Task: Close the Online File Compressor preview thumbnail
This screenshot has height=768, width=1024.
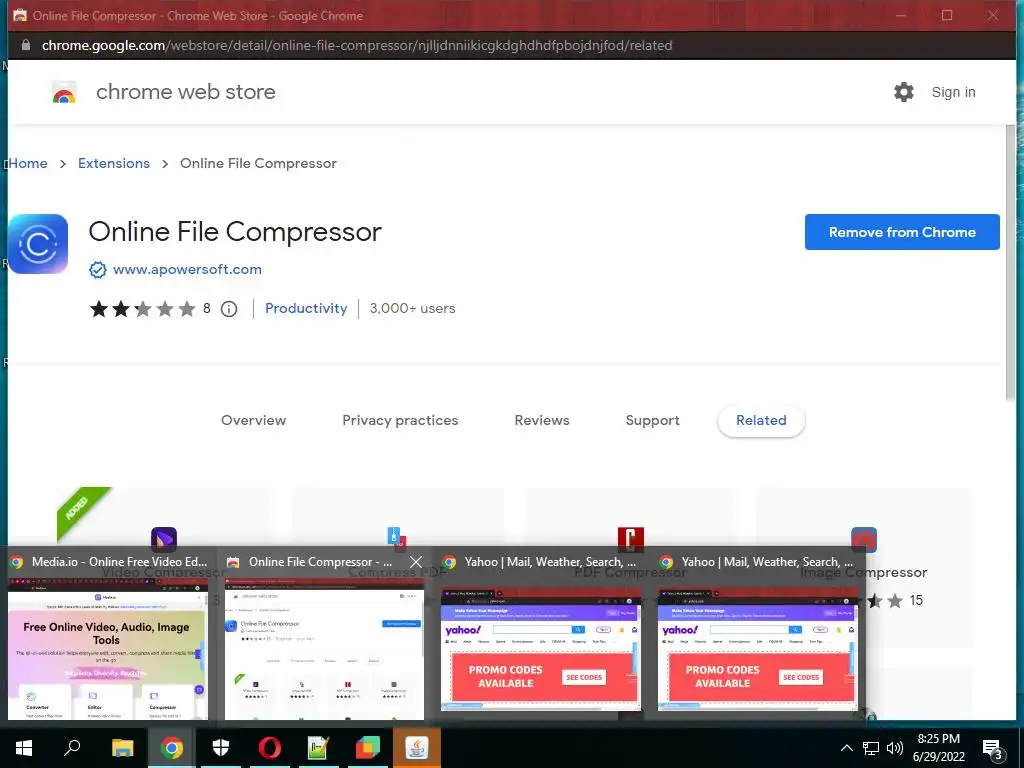Action: [x=416, y=562]
